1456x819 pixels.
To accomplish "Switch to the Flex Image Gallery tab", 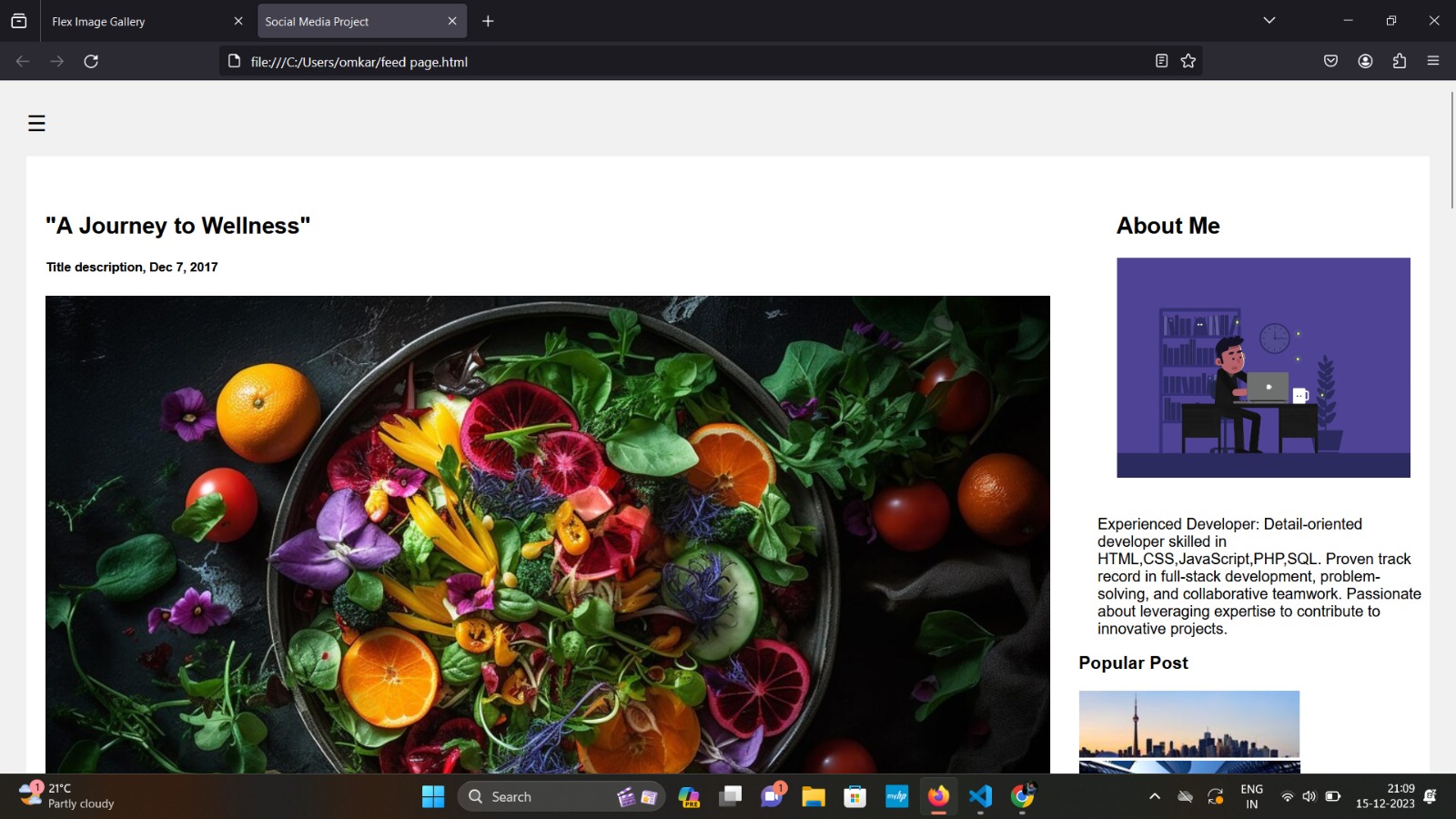I will 136,22.
